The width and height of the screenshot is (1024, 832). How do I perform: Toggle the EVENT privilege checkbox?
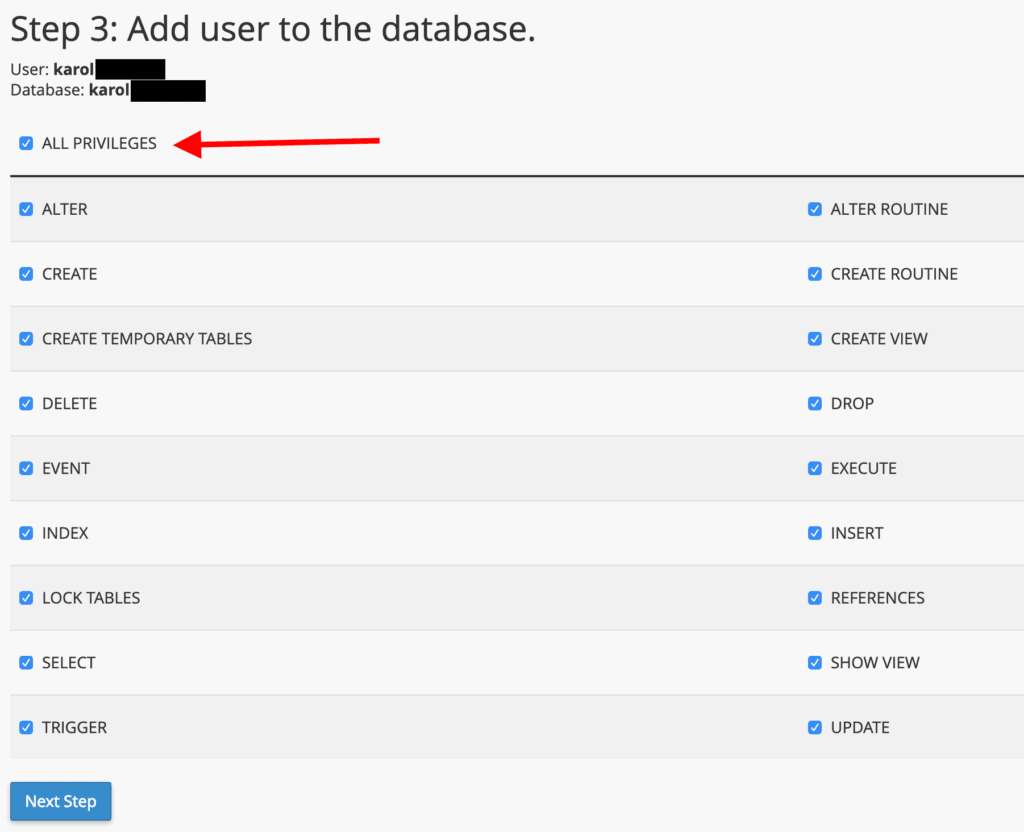point(26,468)
